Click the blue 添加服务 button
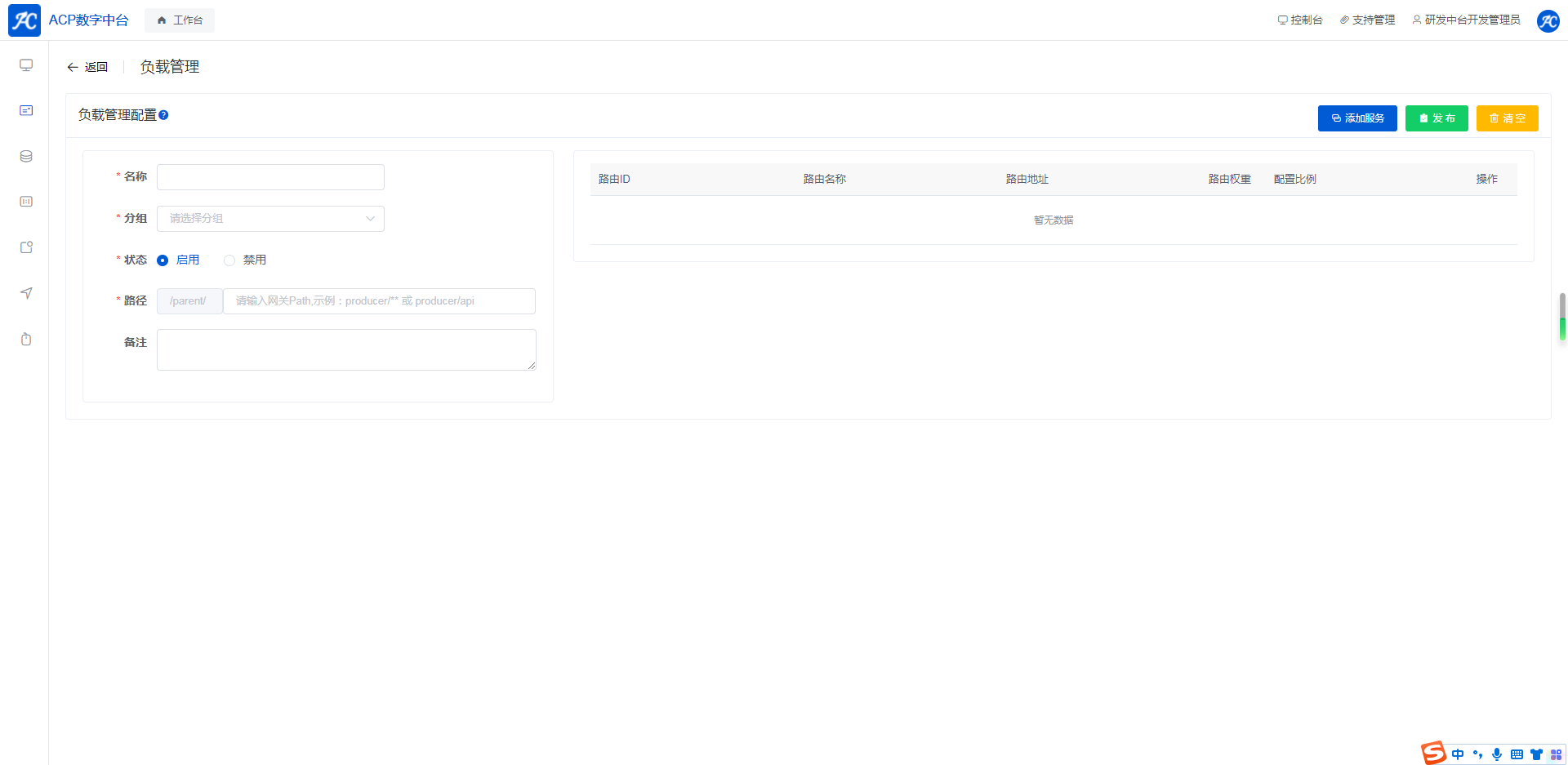Image resolution: width=1568 pixels, height=765 pixels. (1356, 118)
